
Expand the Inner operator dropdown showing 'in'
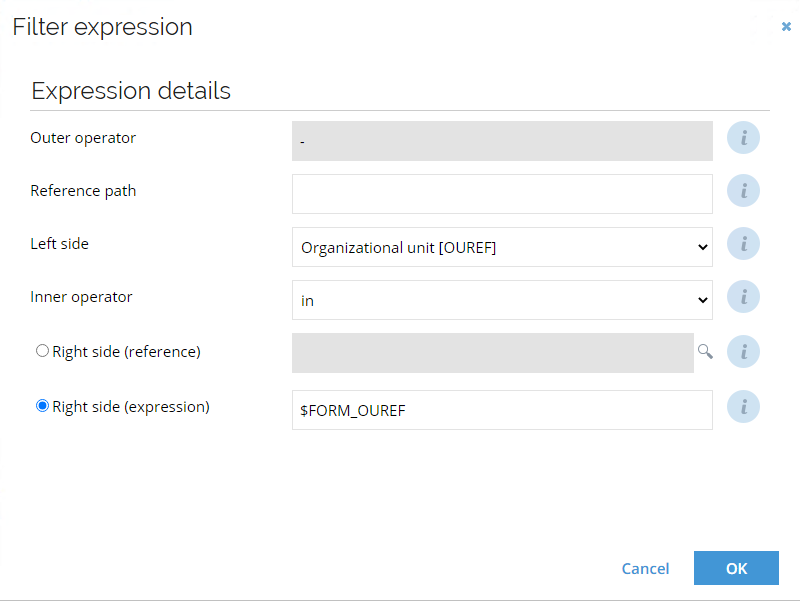point(502,300)
